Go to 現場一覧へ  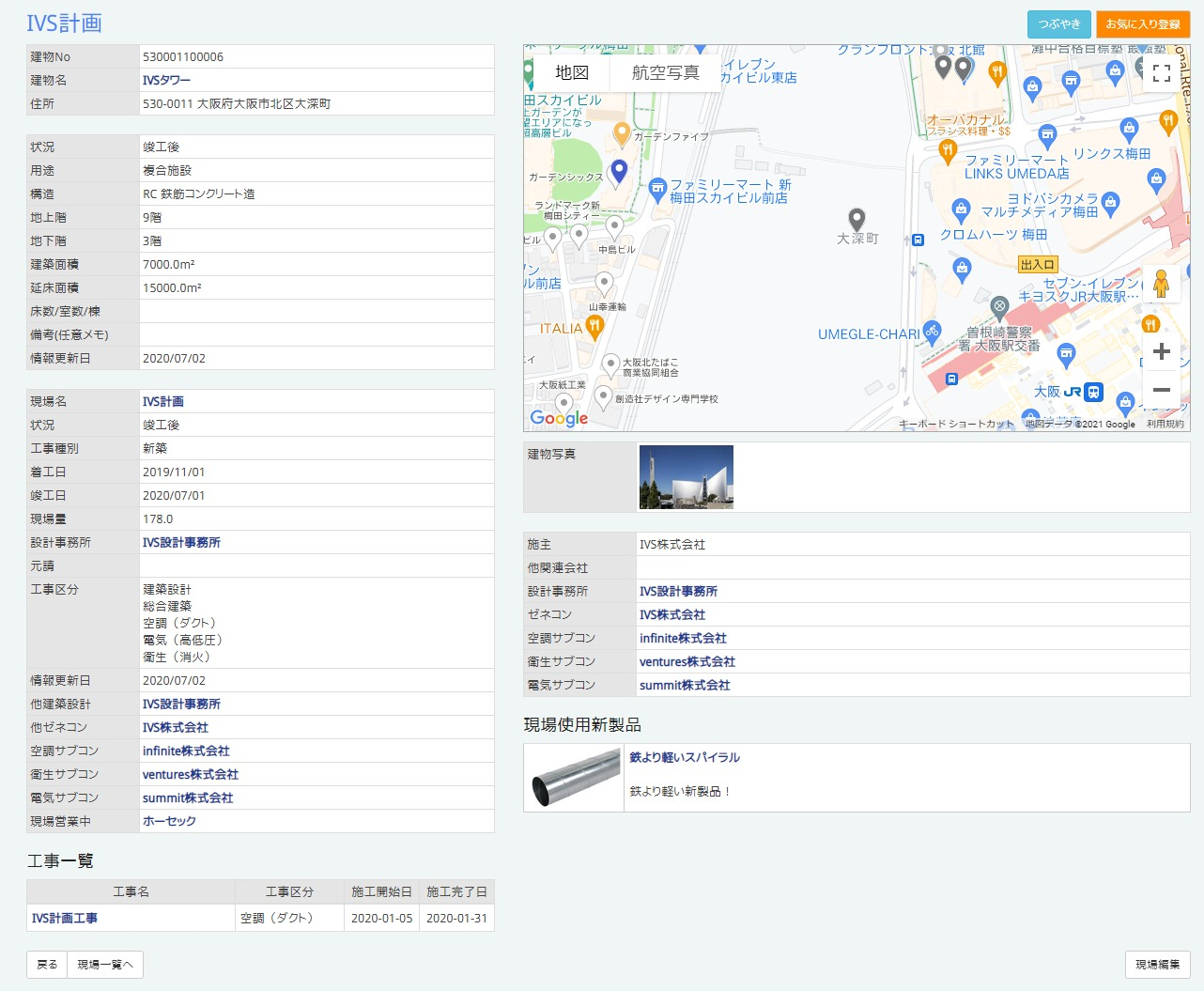click(x=105, y=965)
